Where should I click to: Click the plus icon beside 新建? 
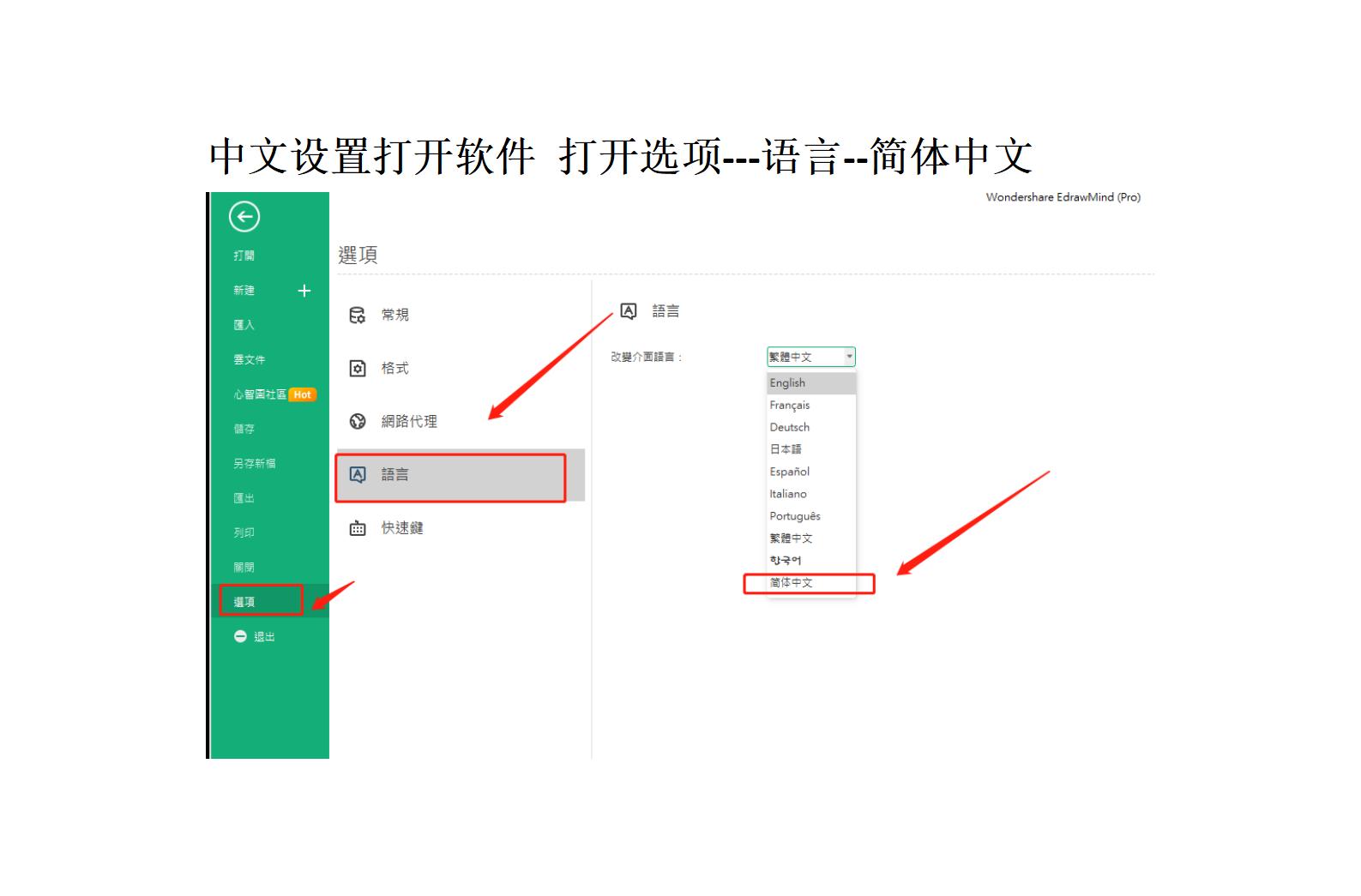304,291
